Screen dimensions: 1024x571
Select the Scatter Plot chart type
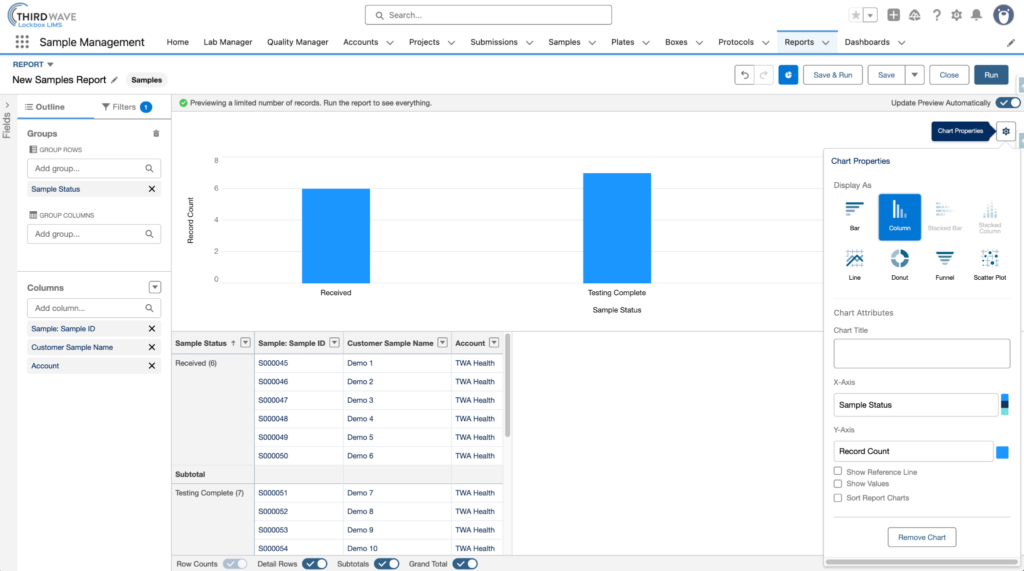coord(989,265)
